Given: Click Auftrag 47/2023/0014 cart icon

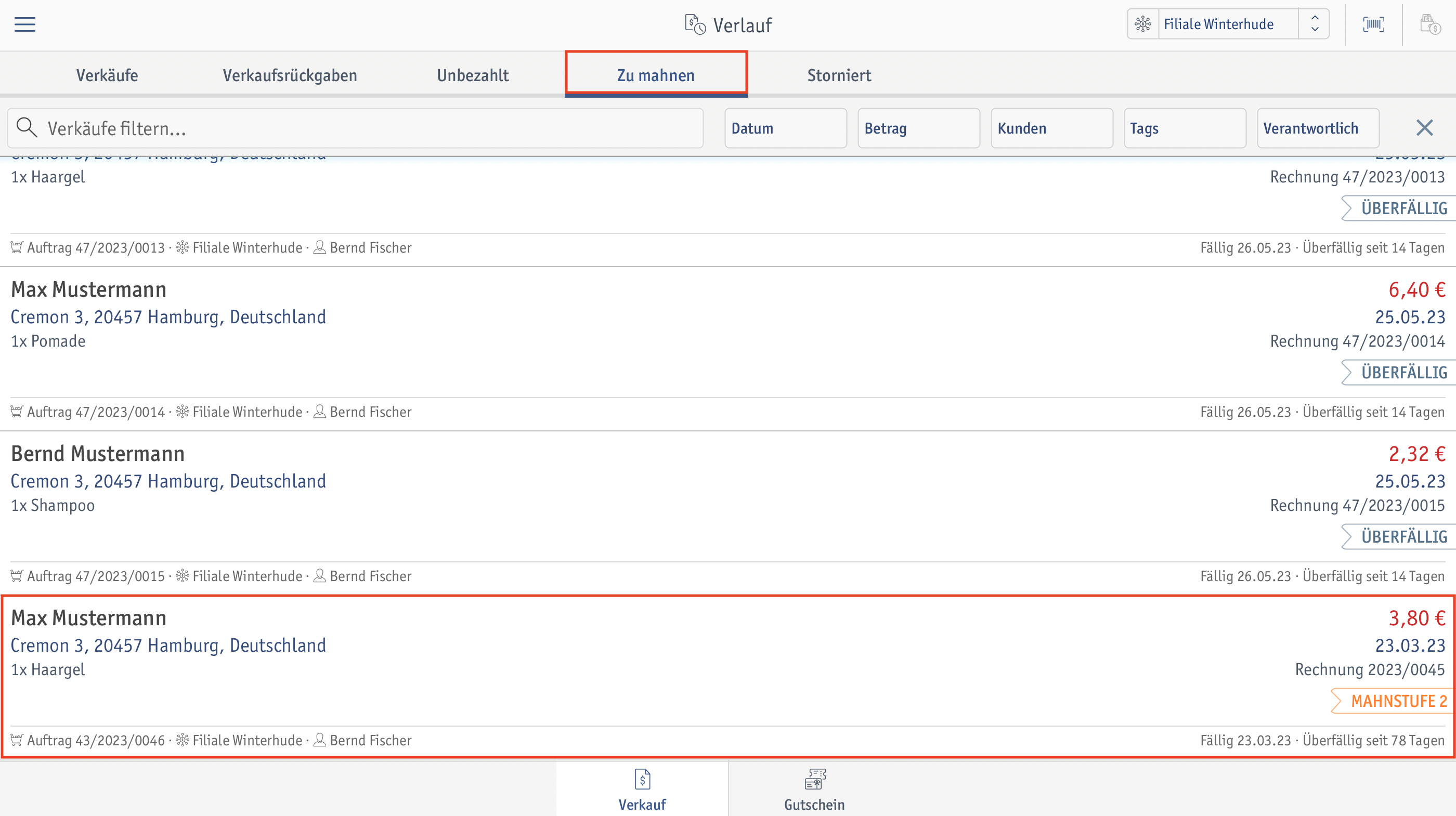Looking at the screenshot, I should coord(17,412).
